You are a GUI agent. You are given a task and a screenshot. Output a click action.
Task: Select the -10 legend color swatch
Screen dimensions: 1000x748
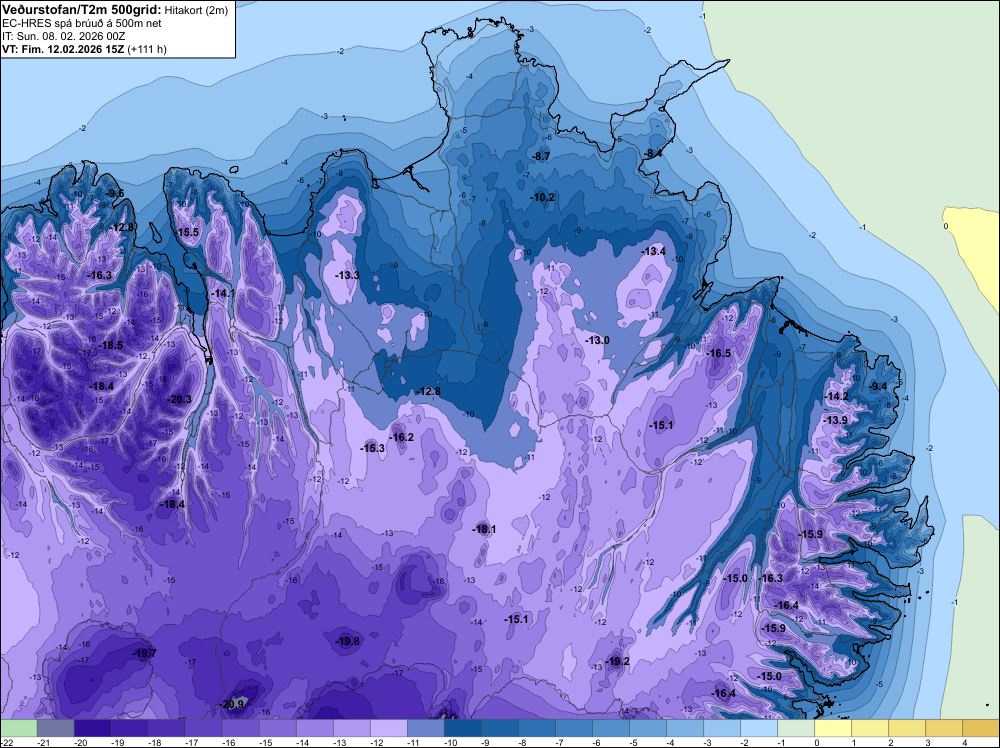click(462, 728)
